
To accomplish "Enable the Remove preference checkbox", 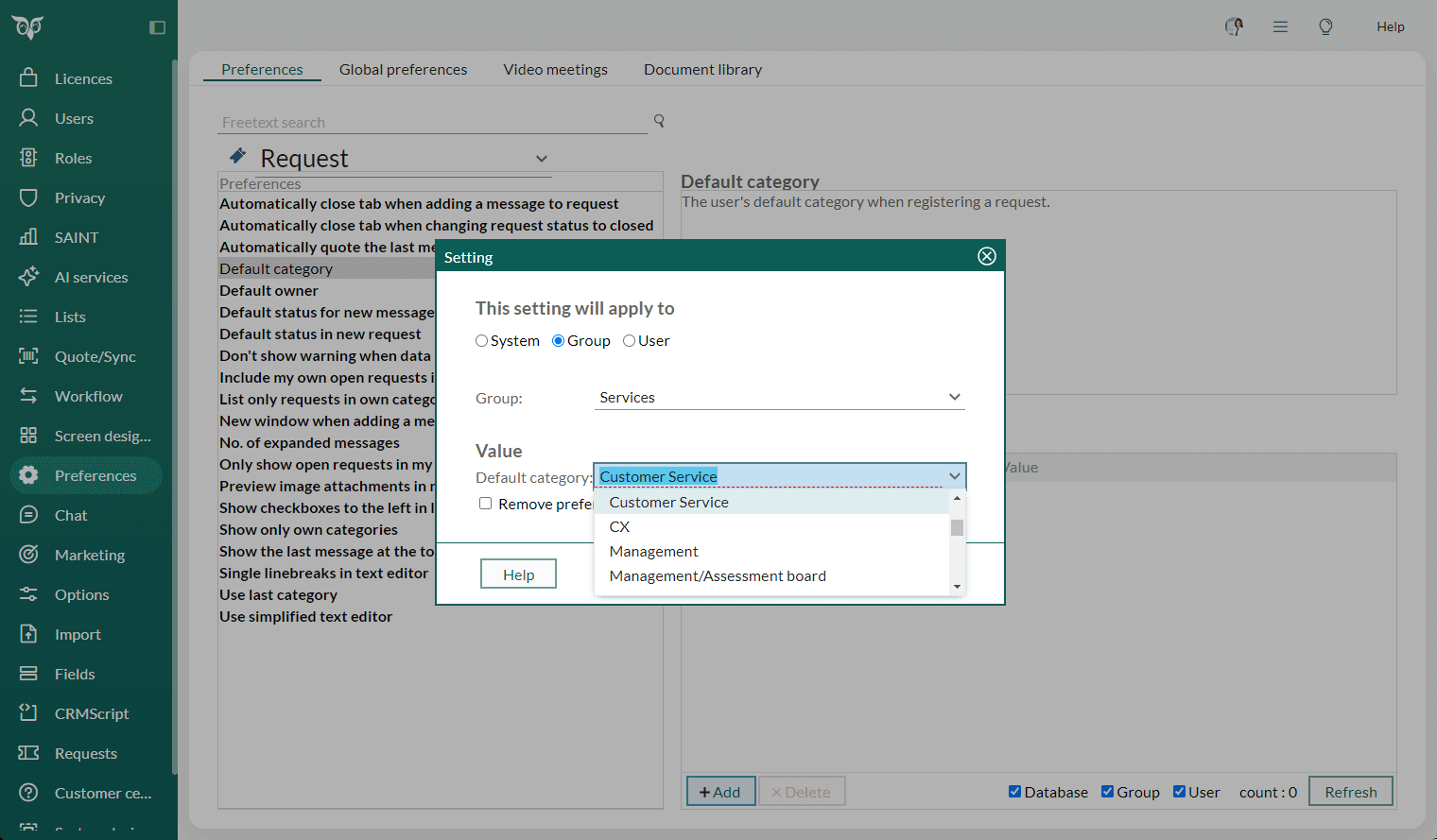I will point(485,503).
